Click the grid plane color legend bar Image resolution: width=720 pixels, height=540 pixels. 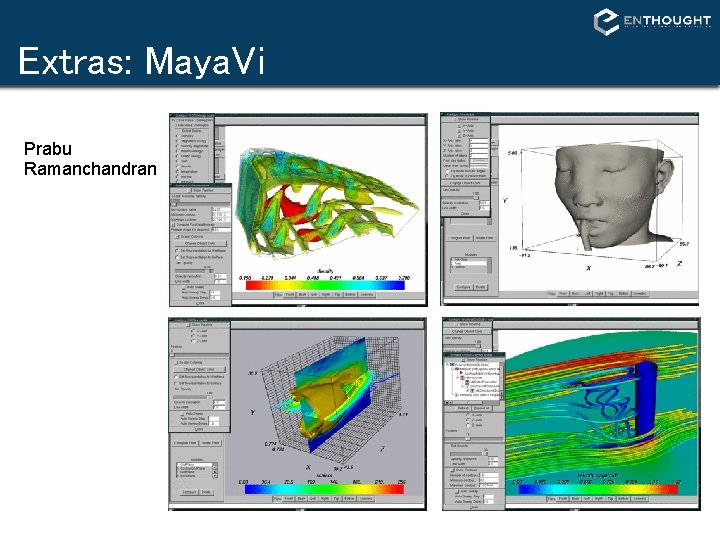click(324, 489)
